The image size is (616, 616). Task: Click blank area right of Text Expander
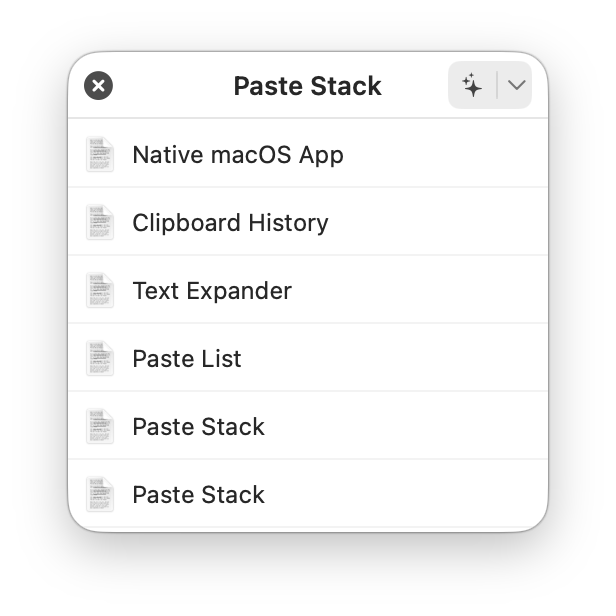[420, 291]
